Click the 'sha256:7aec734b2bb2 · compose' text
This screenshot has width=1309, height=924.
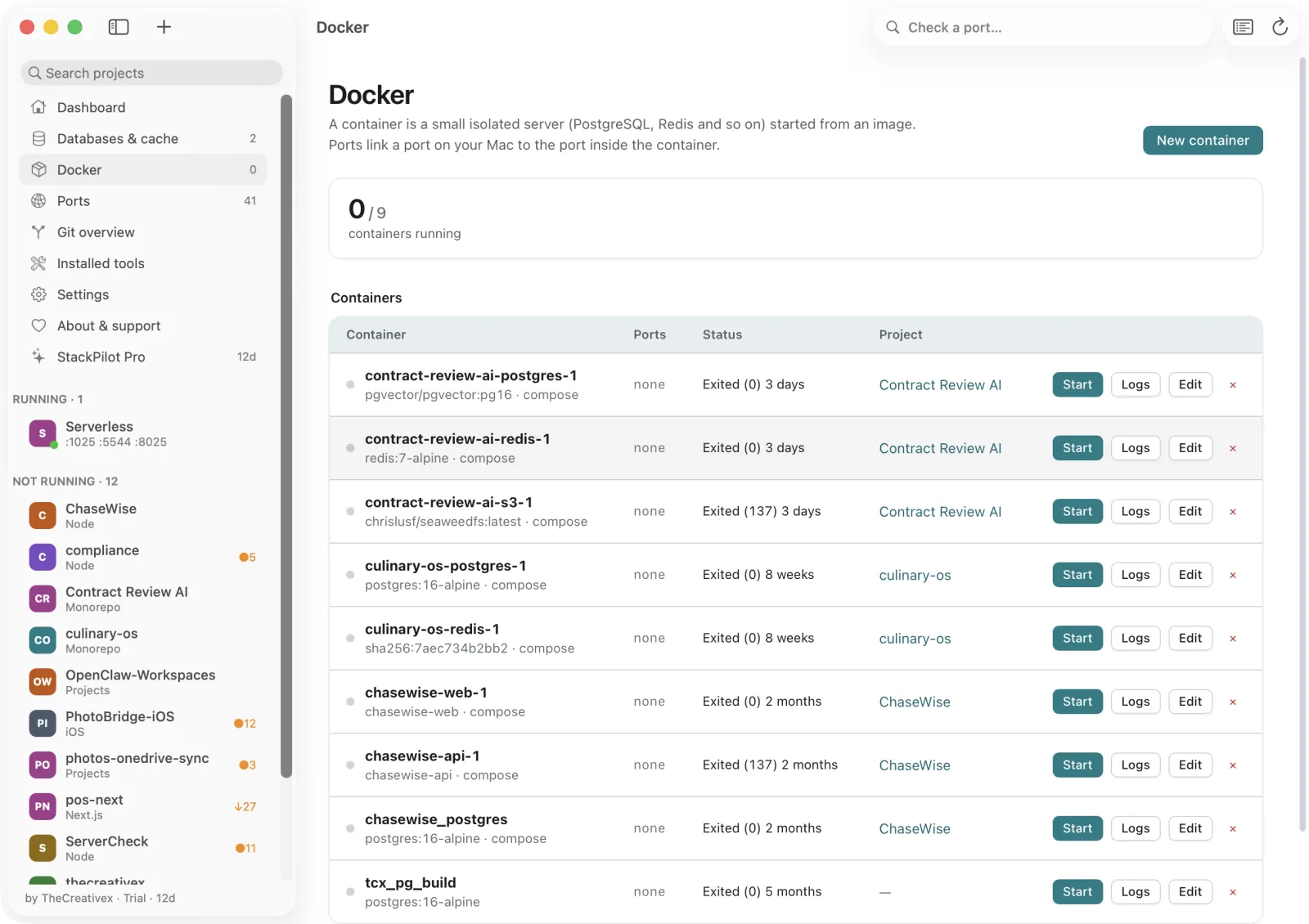470,648
